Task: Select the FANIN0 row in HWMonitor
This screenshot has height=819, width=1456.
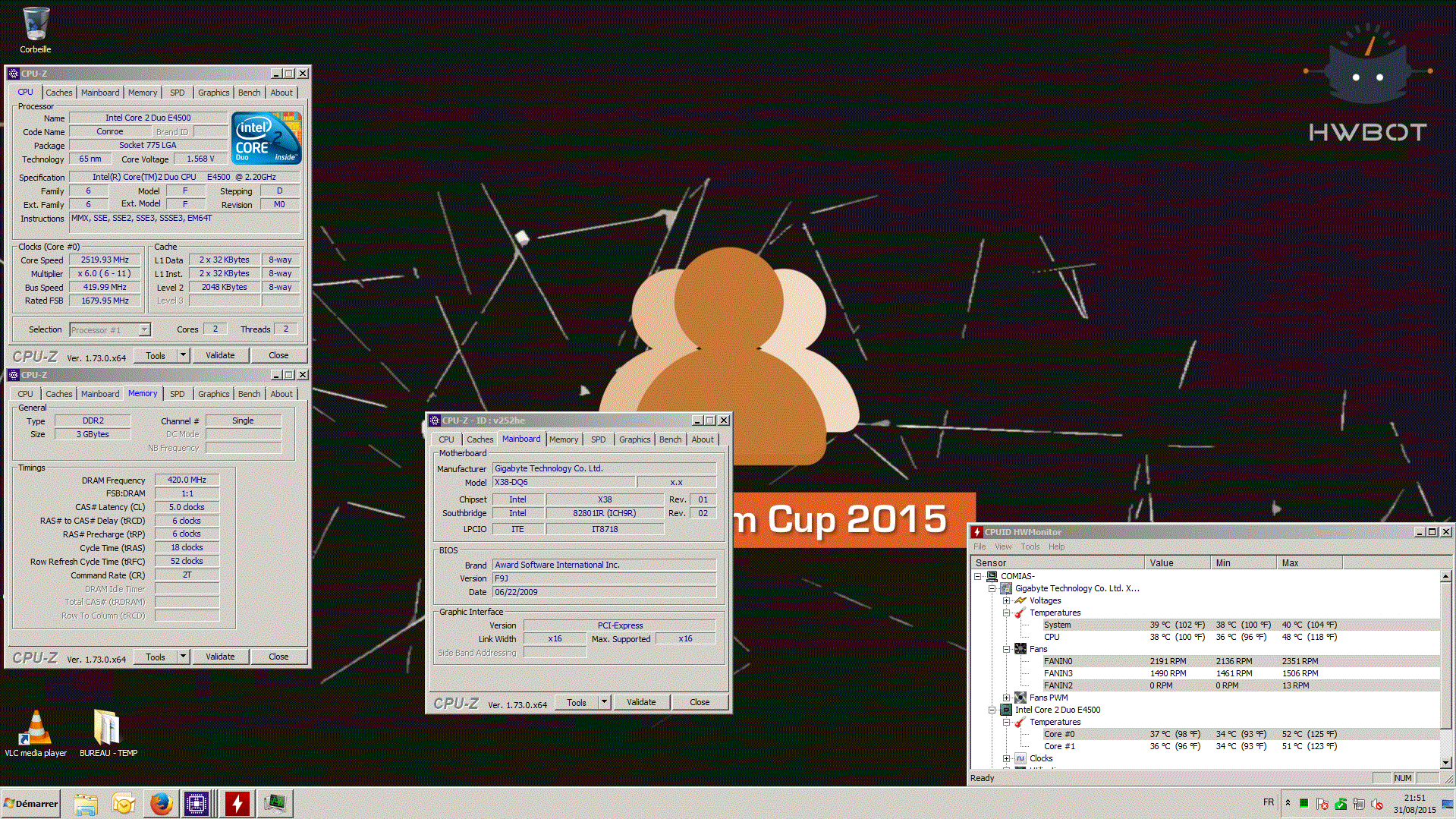Action: (x=1206, y=661)
